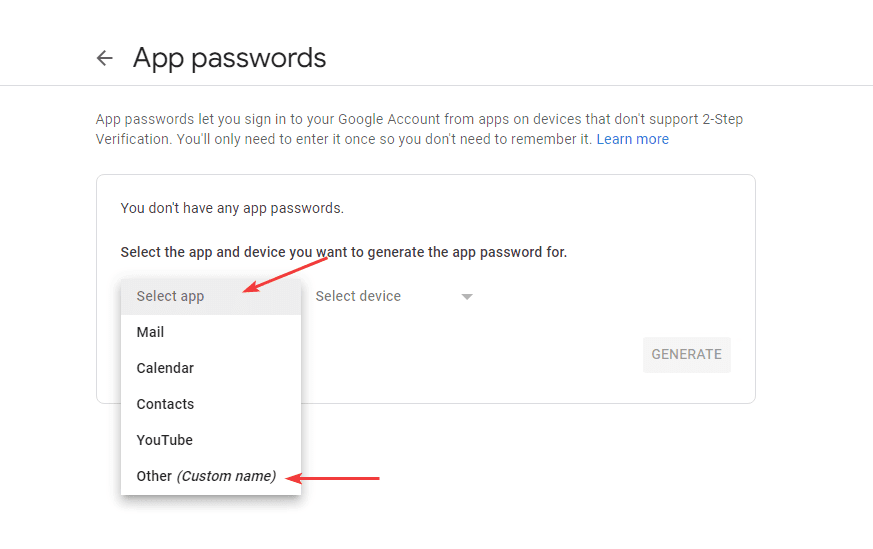Click the bold app and device instruction text
This screenshot has height=549, width=873.
point(343,252)
